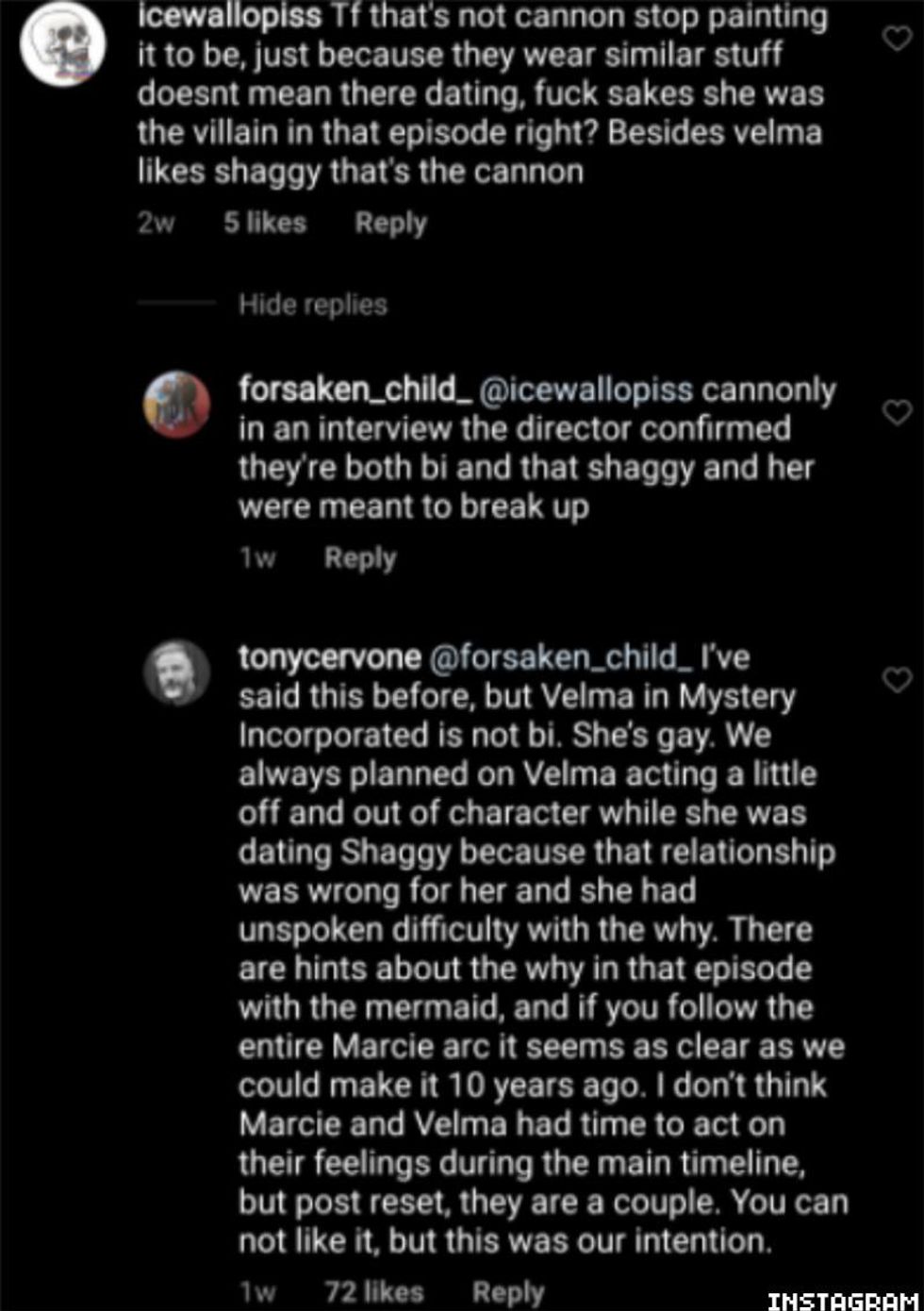Collapse thread with Hide replies
The image size is (924, 1311).
312,305
